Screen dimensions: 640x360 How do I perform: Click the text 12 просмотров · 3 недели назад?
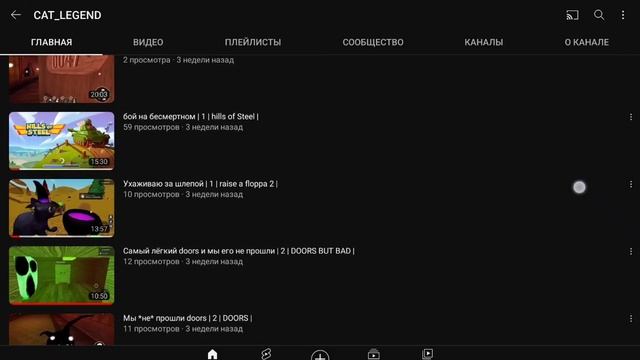[183, 262]
